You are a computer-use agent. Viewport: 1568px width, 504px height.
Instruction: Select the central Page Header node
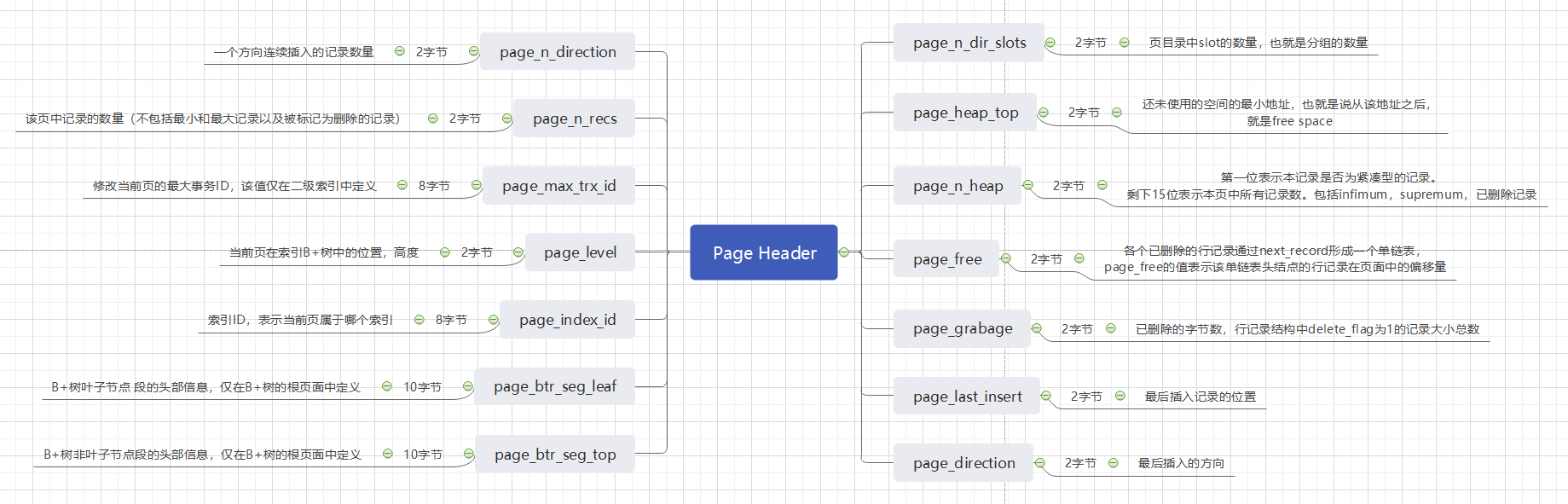[x=764, y=252]
